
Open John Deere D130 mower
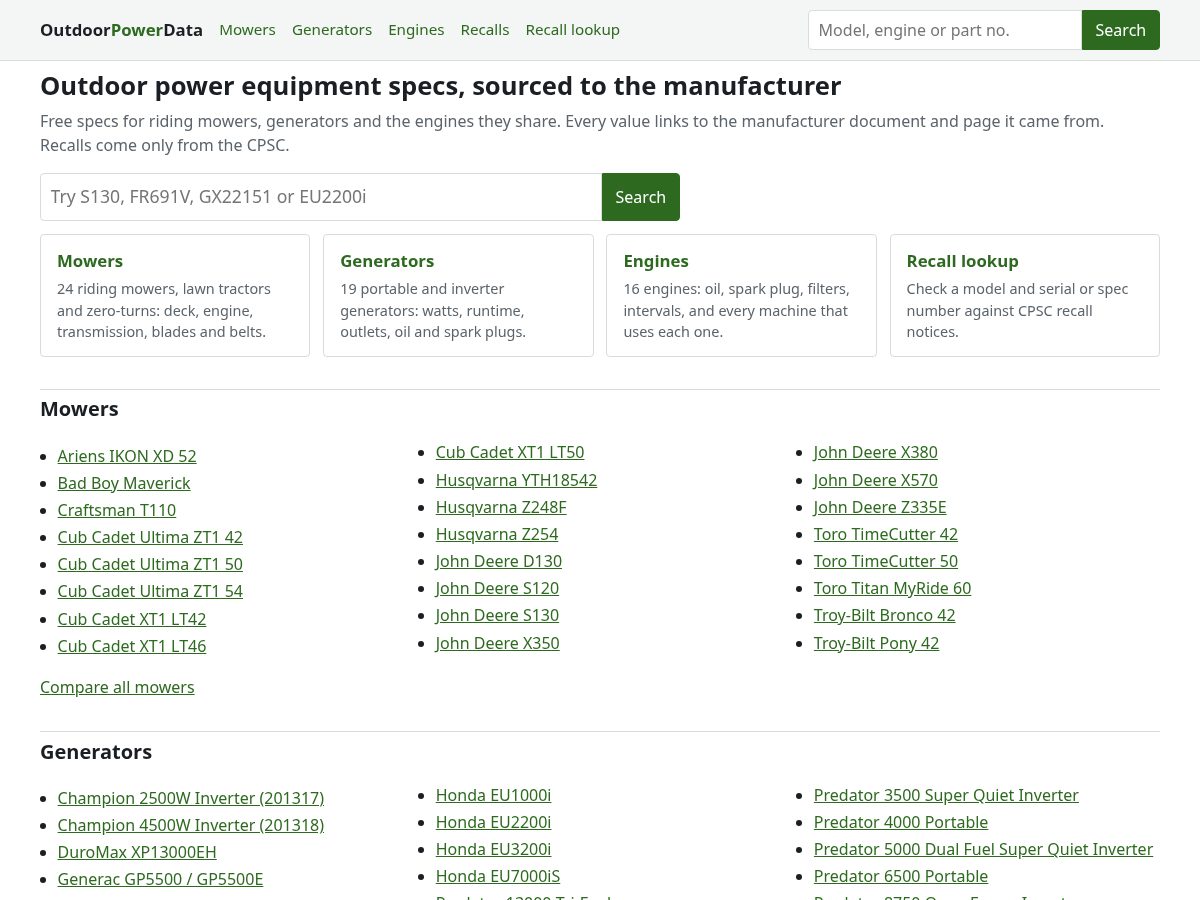[499, 561]
